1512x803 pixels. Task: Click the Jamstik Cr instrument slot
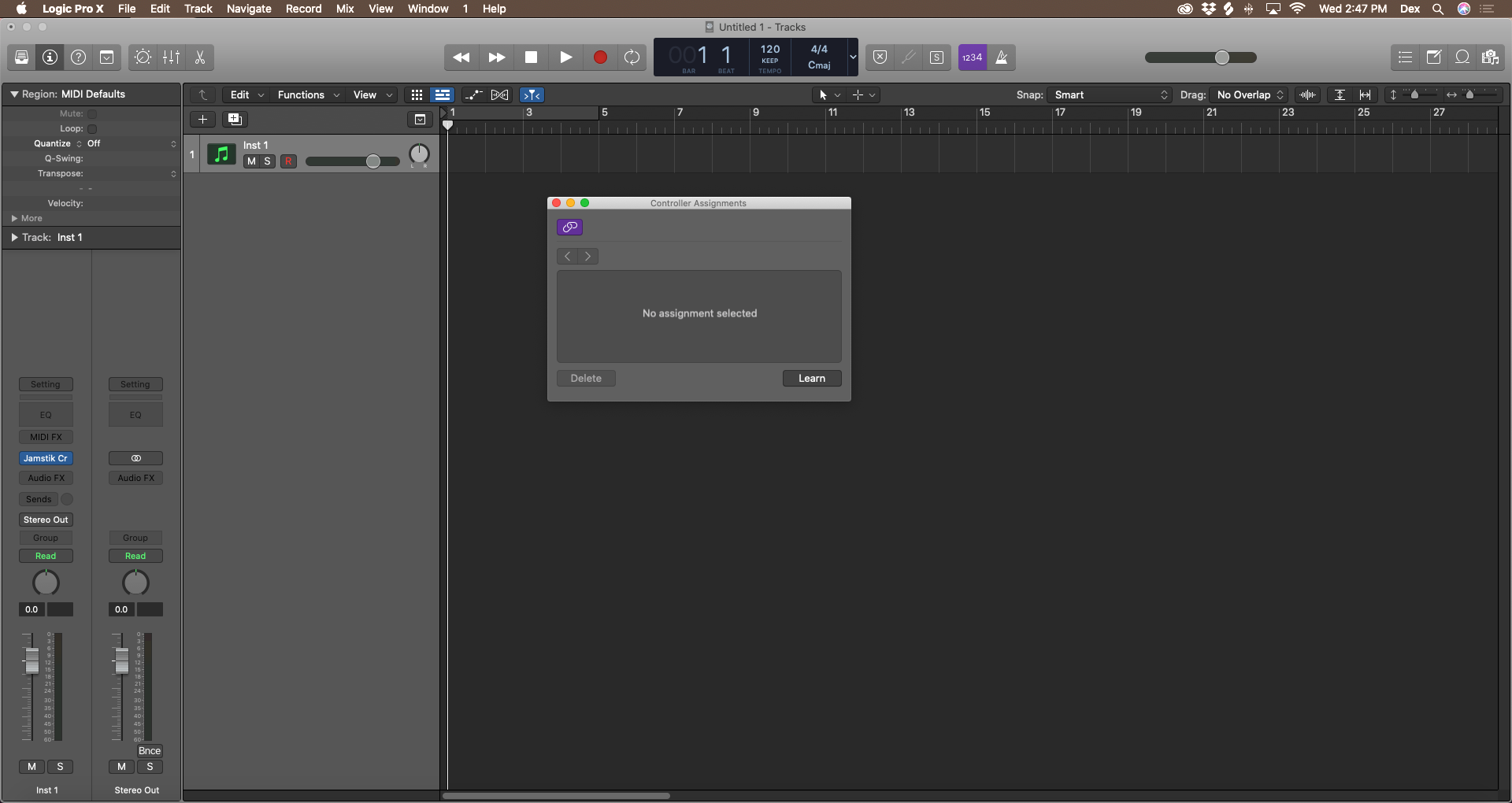tap(46, 458)
